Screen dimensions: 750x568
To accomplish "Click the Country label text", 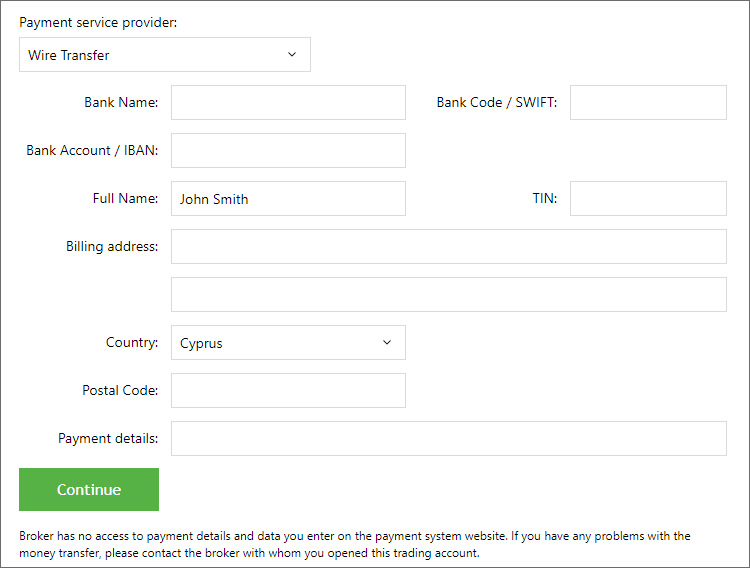I will coord(132,343).
